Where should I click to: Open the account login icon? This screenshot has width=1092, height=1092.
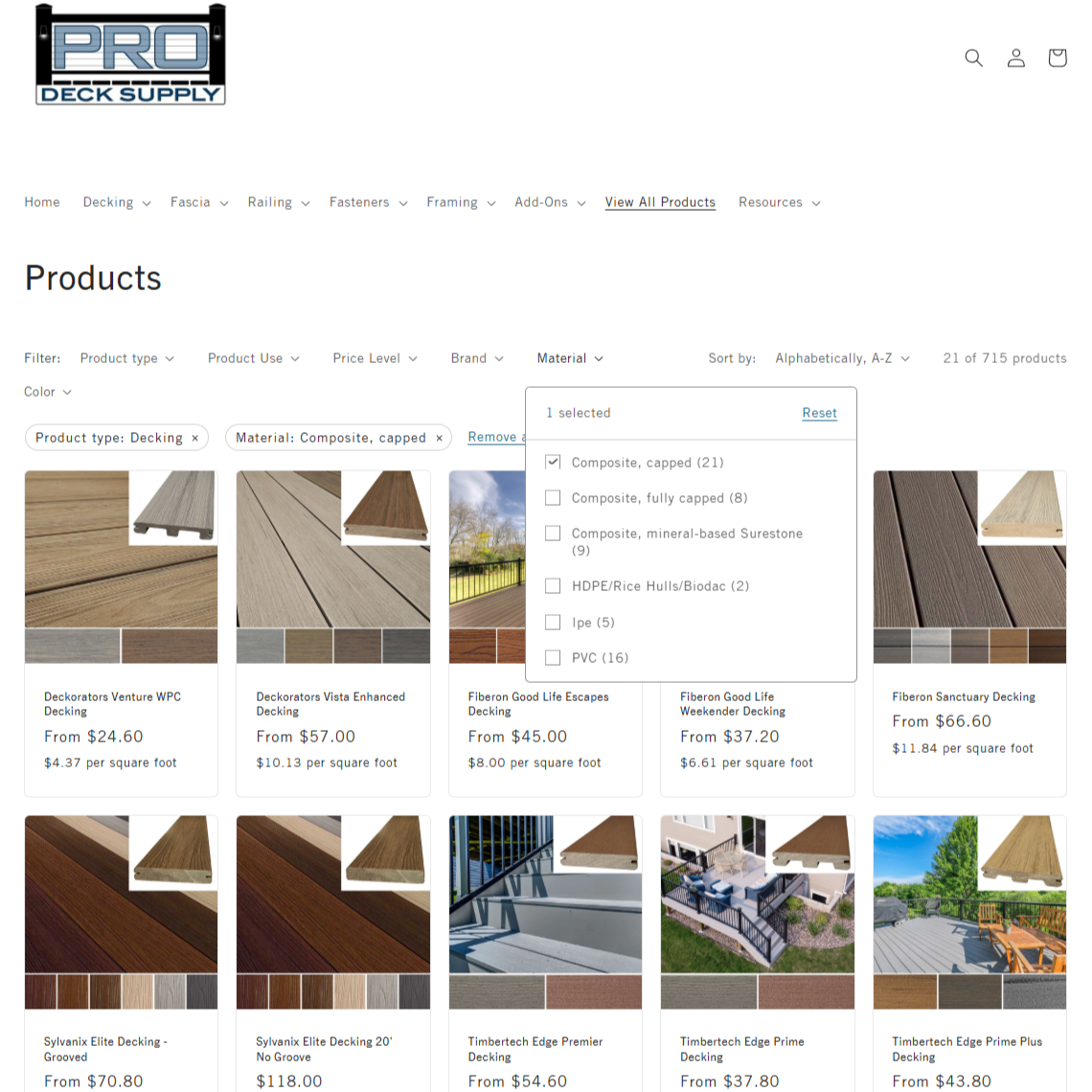click(x=1015, y=57)
